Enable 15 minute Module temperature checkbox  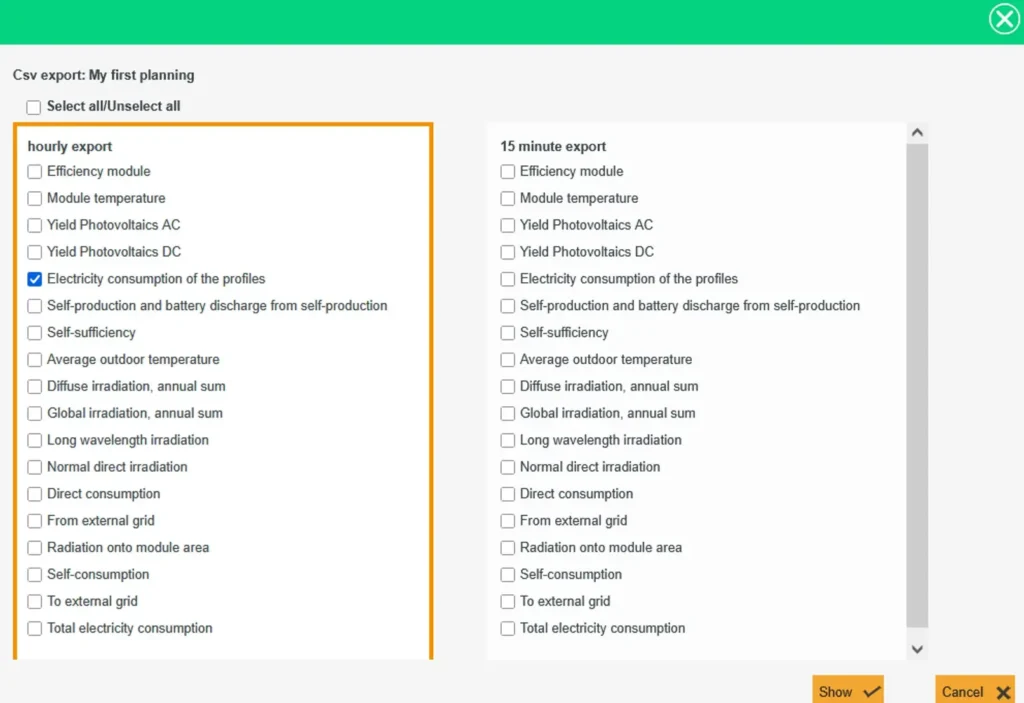pos(508,199)
